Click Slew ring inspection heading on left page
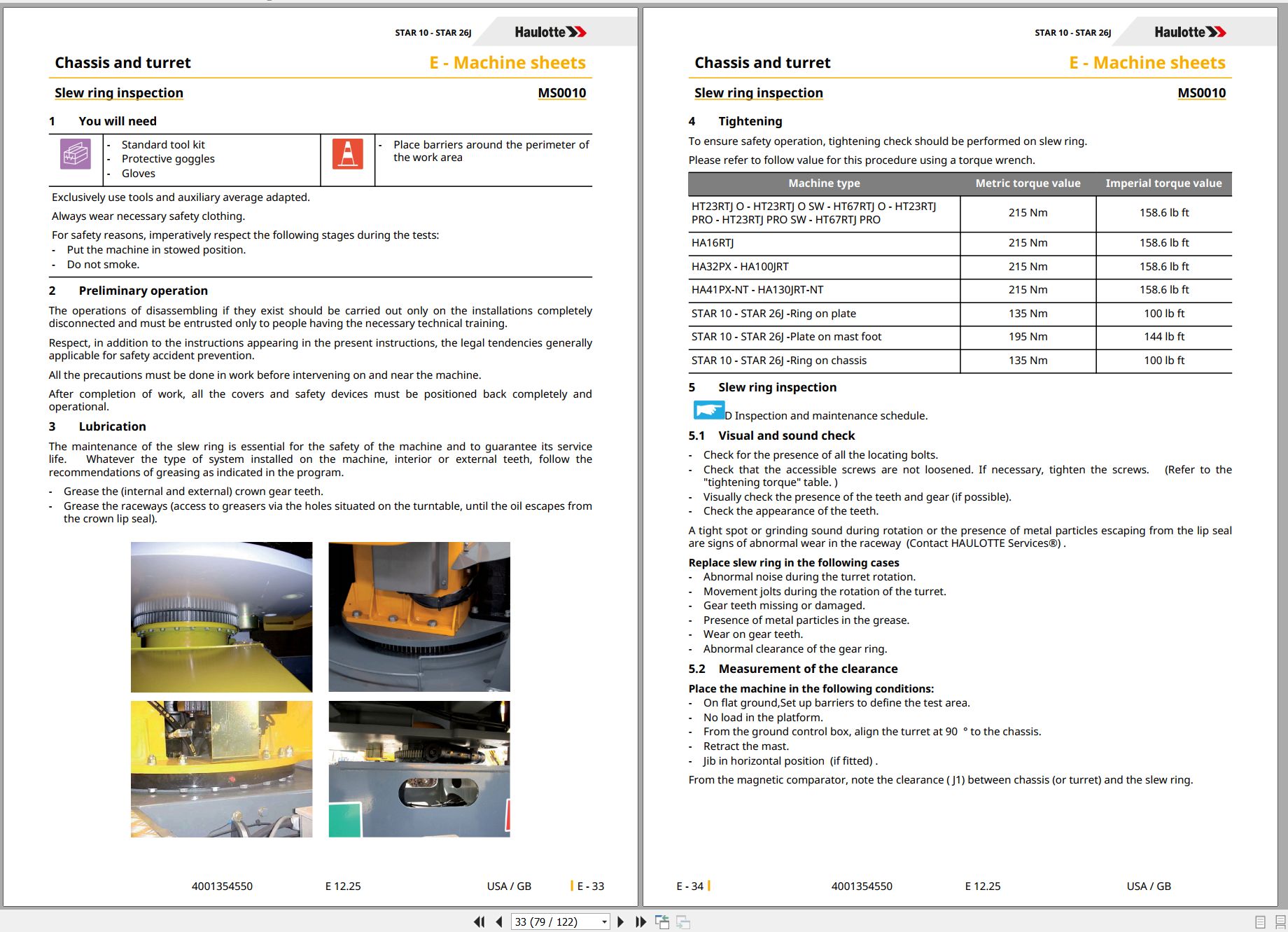Viewport: 1288px width, 932px height. [x=119, y=93]
